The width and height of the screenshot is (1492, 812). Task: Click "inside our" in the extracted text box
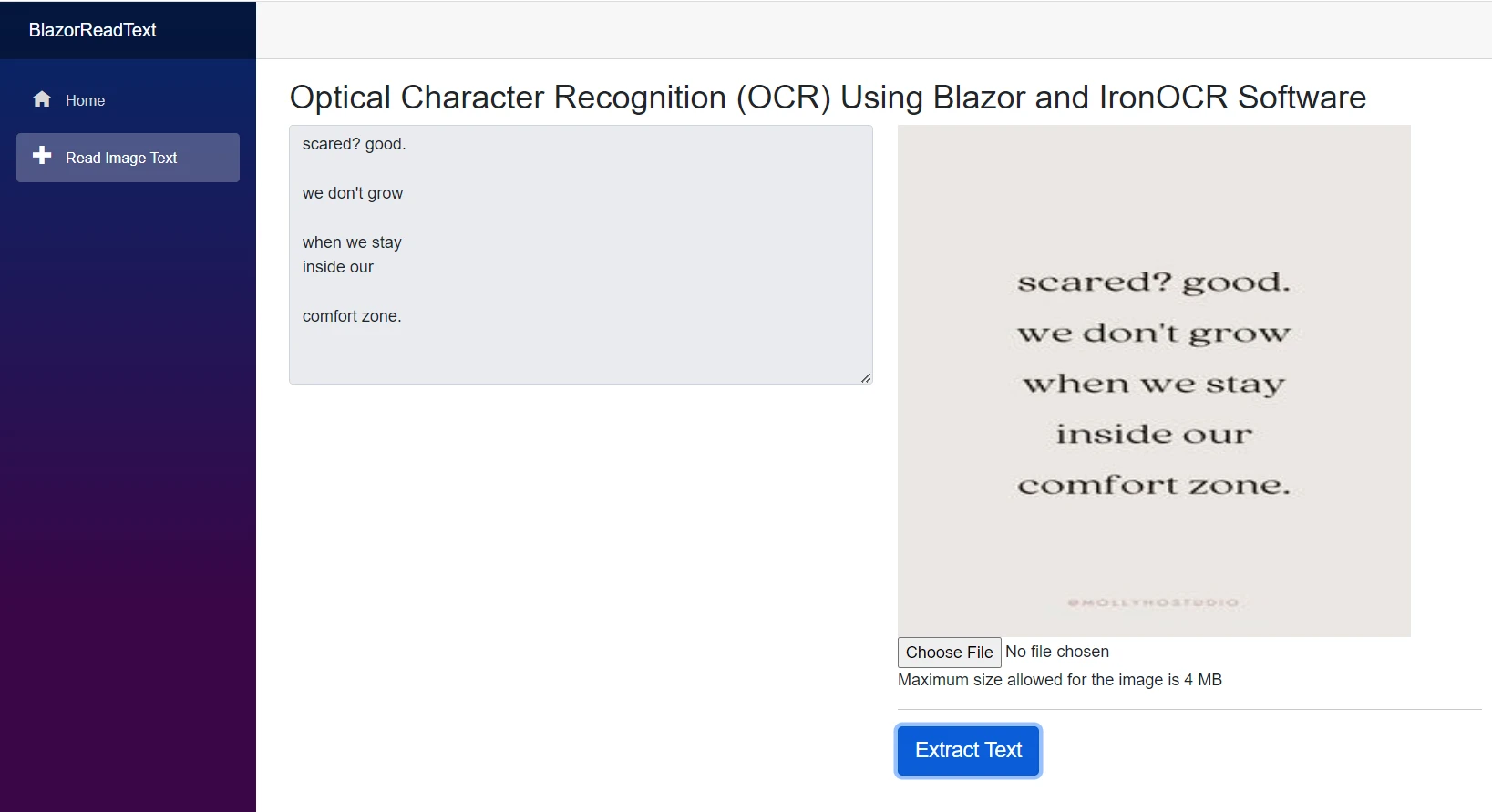click(x=337, y=267)
